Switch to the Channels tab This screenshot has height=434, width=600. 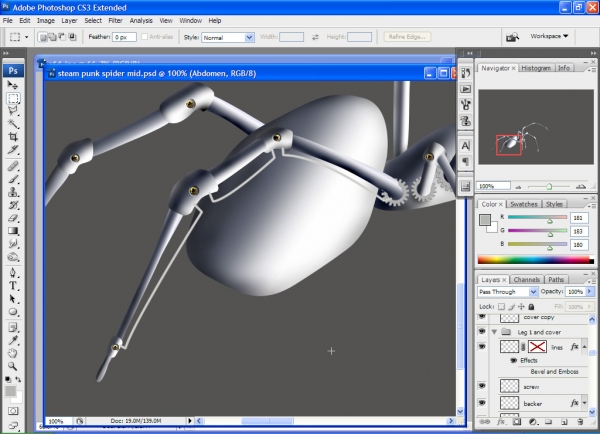click(x=527, y=280)
